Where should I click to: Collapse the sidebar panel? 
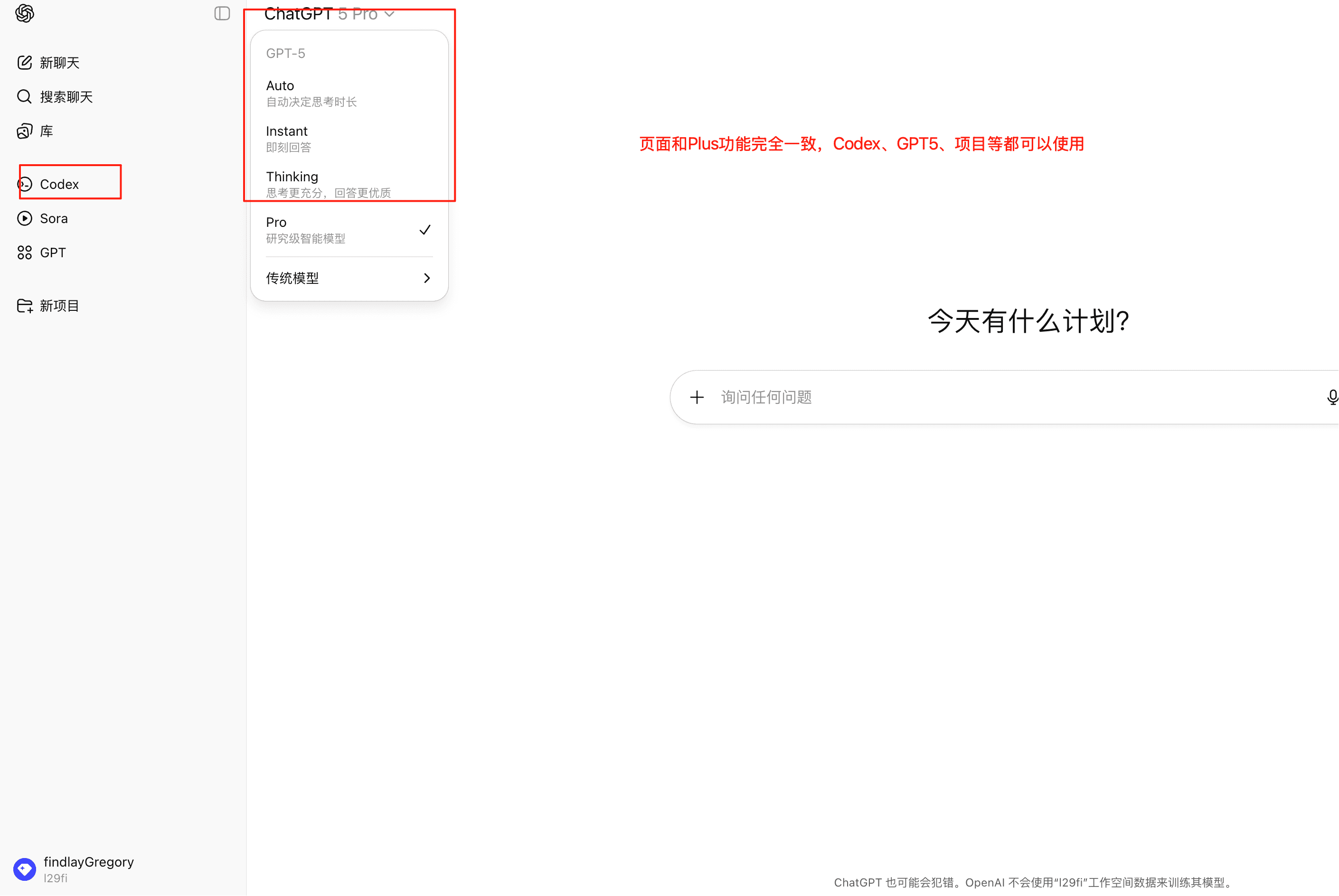pos(222,13)
